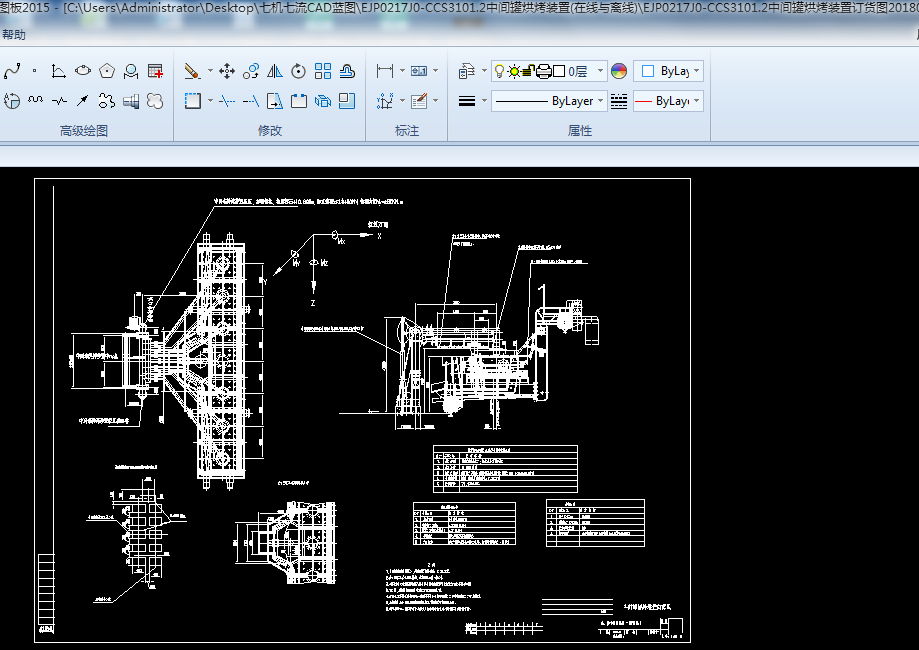
Task: Click the eraser delete tool
Action: [x=193, y=71]
